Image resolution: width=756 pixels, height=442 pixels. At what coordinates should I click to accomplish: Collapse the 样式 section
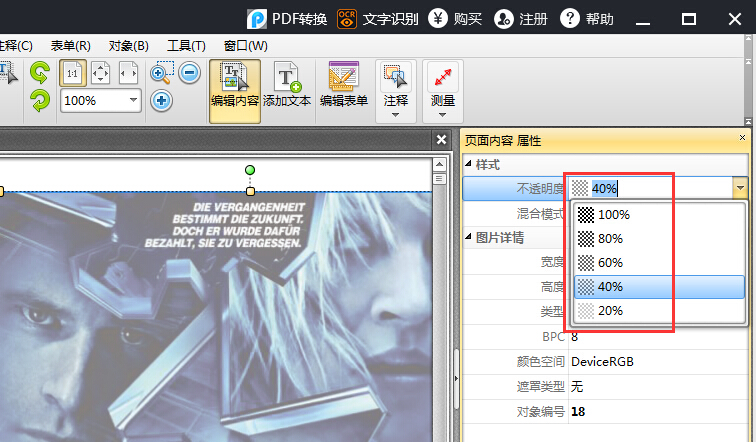(x=468, y=164)
